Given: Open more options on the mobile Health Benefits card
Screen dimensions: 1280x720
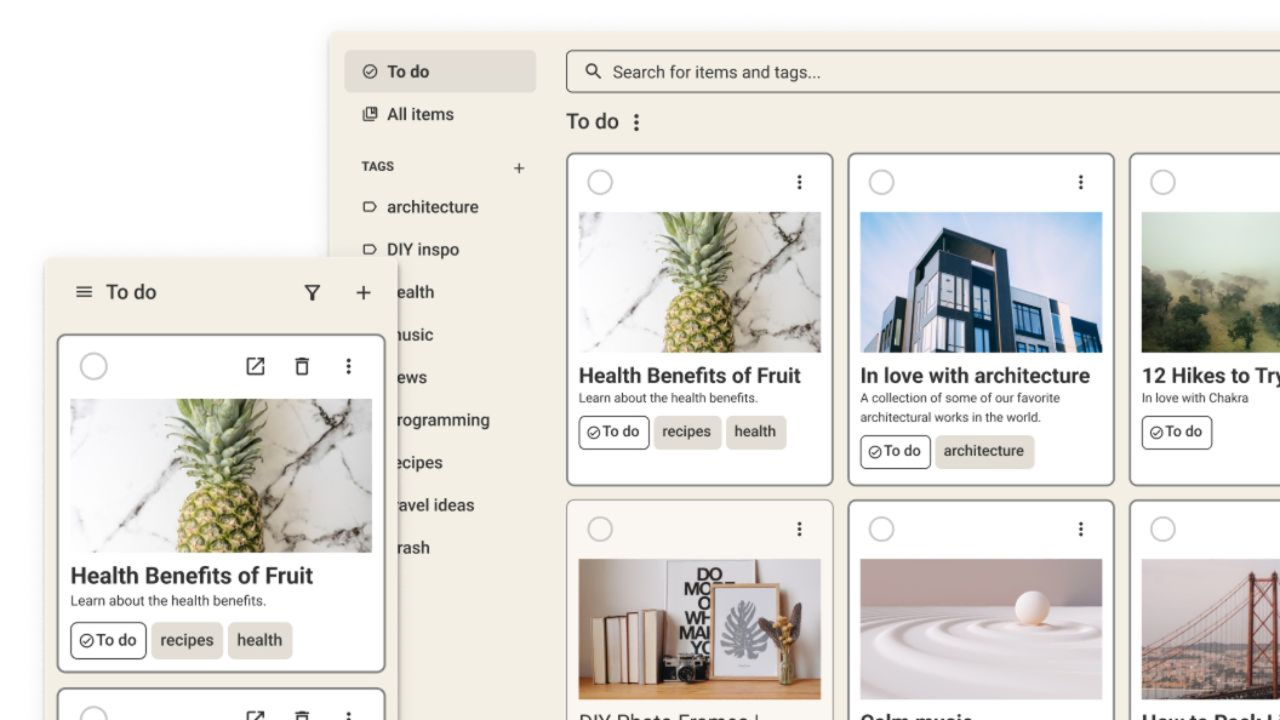Looking at the screenshot, I should coord(348,366).
